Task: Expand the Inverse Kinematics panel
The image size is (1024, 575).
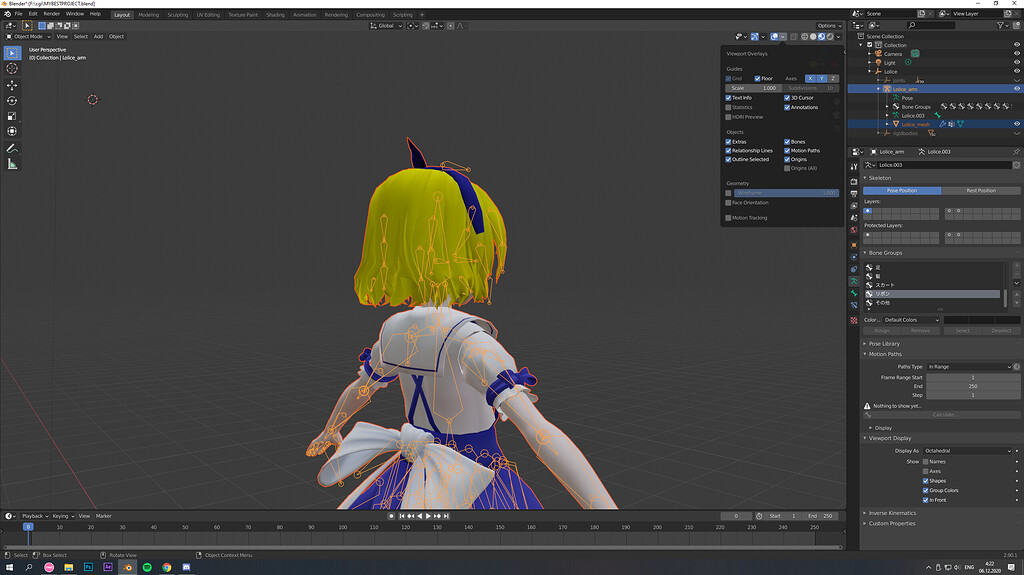Action: [891, 513]
